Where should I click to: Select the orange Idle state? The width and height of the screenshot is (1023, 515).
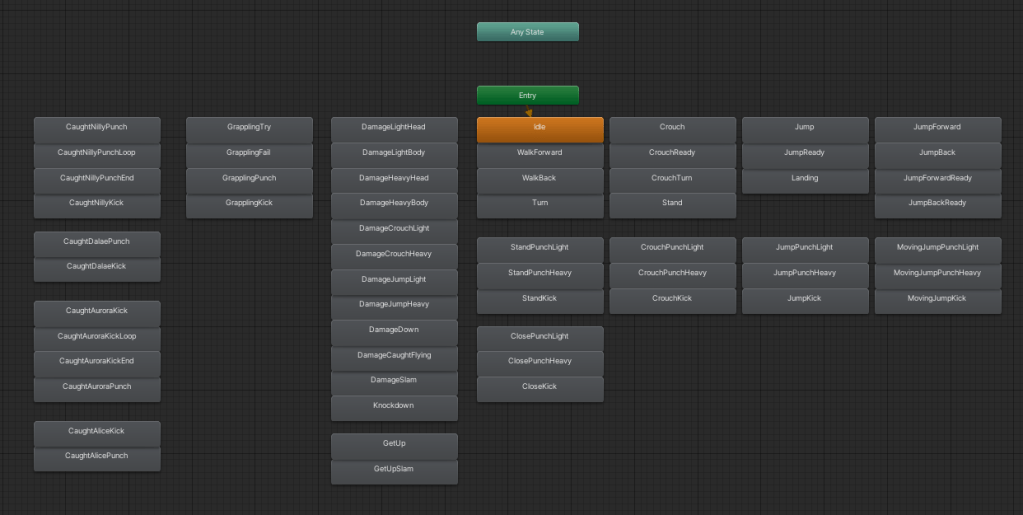click(540, 128)
